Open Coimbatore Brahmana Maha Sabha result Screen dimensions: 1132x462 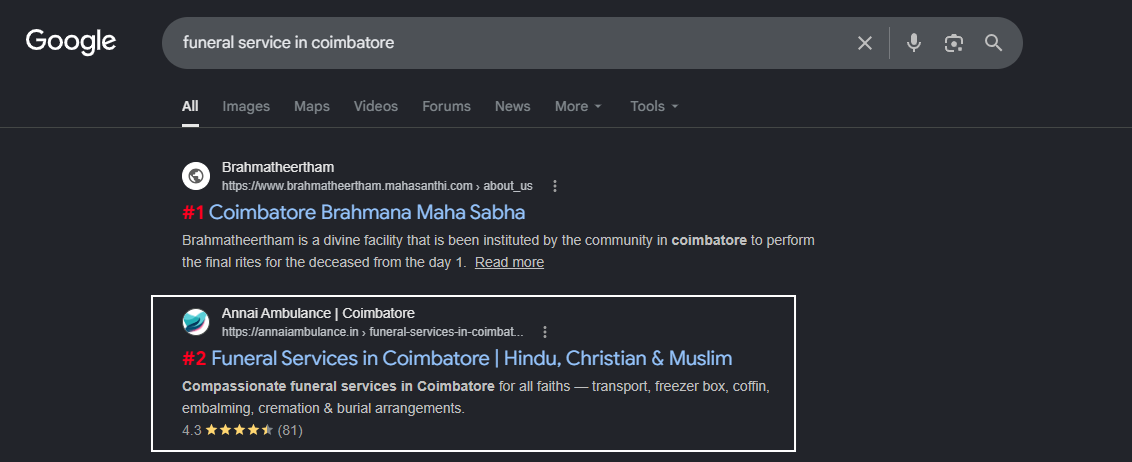(367, 212)
